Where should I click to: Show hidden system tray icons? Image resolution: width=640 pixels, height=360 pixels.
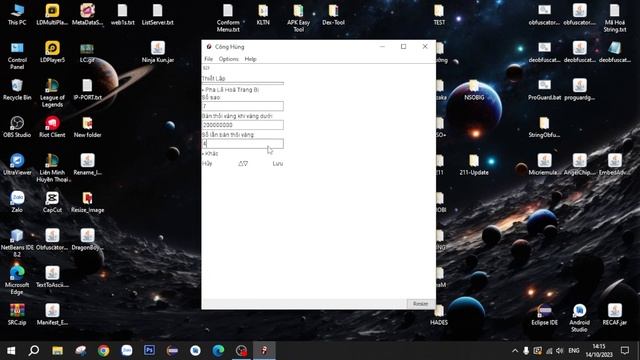515,351
